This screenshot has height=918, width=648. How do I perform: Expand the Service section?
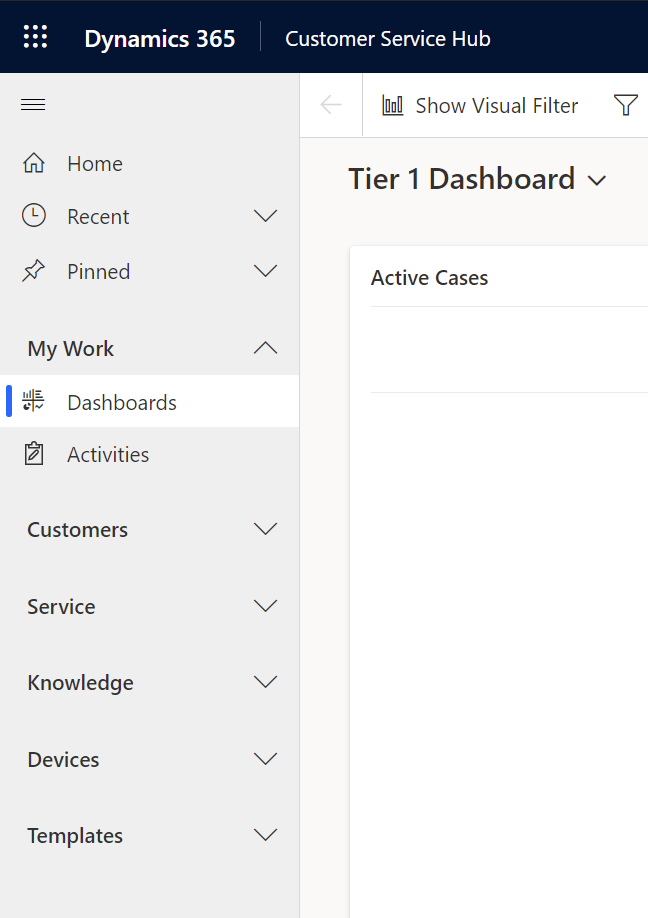(265, 606)
